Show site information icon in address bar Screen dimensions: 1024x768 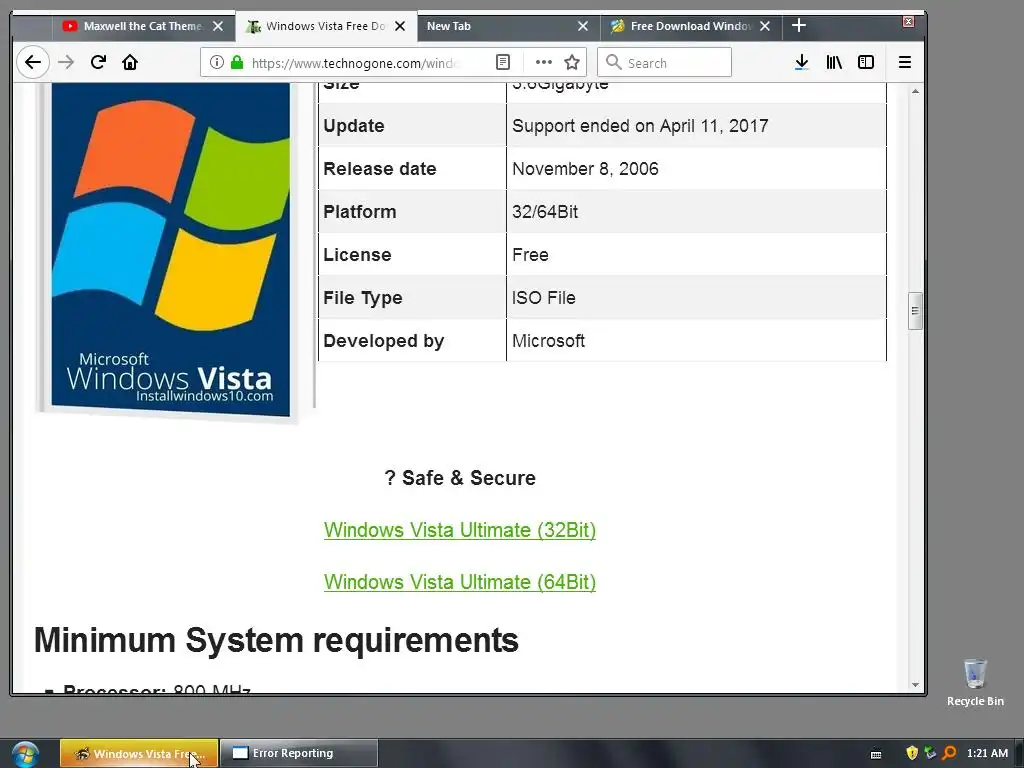pos(217,63)
